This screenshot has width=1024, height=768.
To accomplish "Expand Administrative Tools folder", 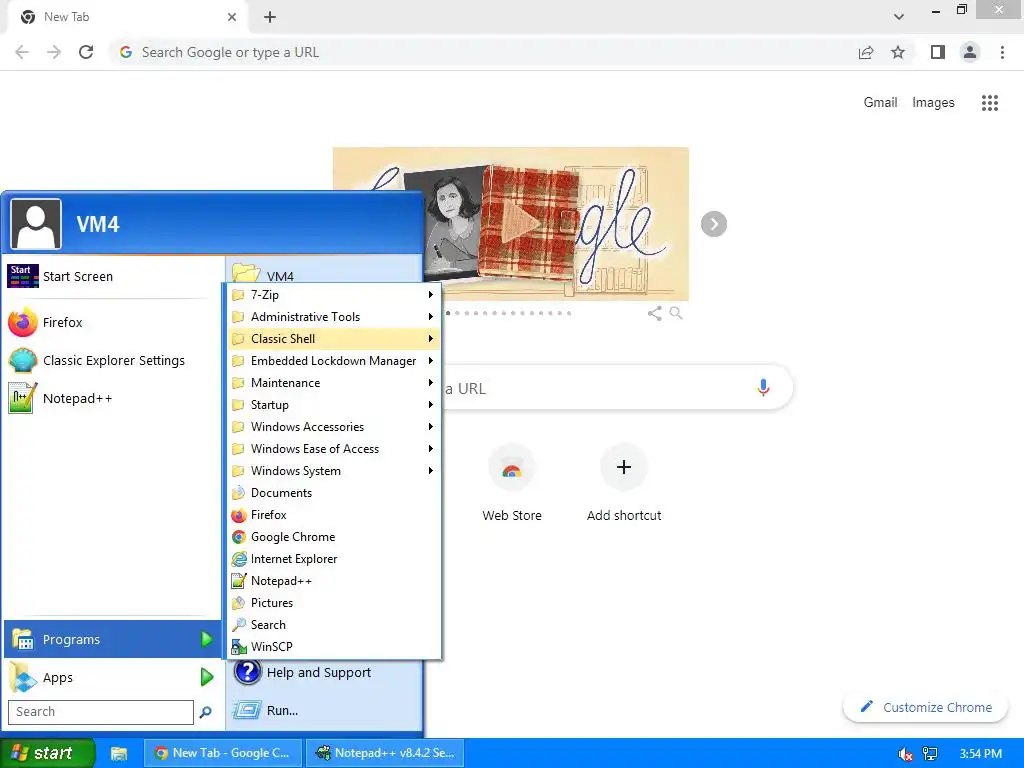I will (x=334, y=317).
